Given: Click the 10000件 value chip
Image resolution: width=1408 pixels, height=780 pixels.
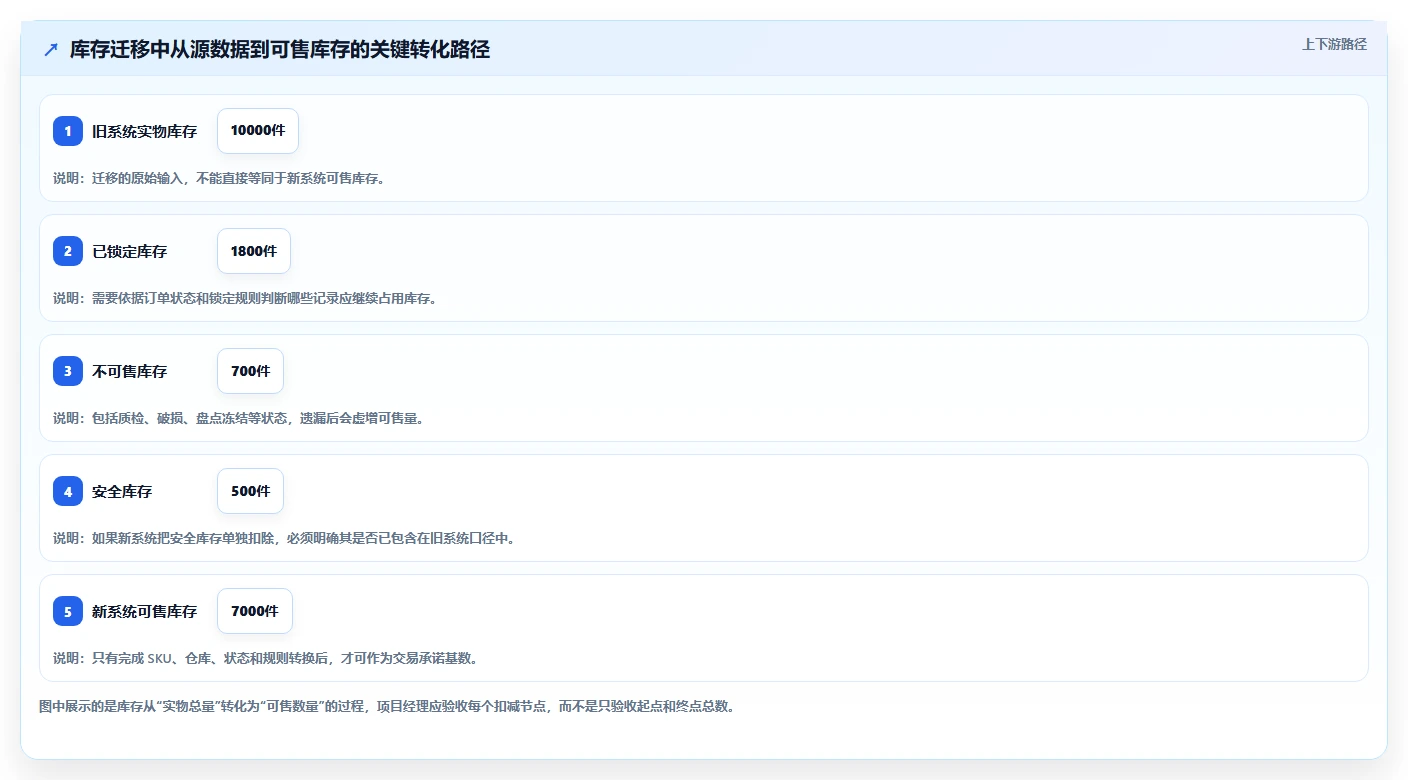Looking at the screenshot, I should 258,131.
